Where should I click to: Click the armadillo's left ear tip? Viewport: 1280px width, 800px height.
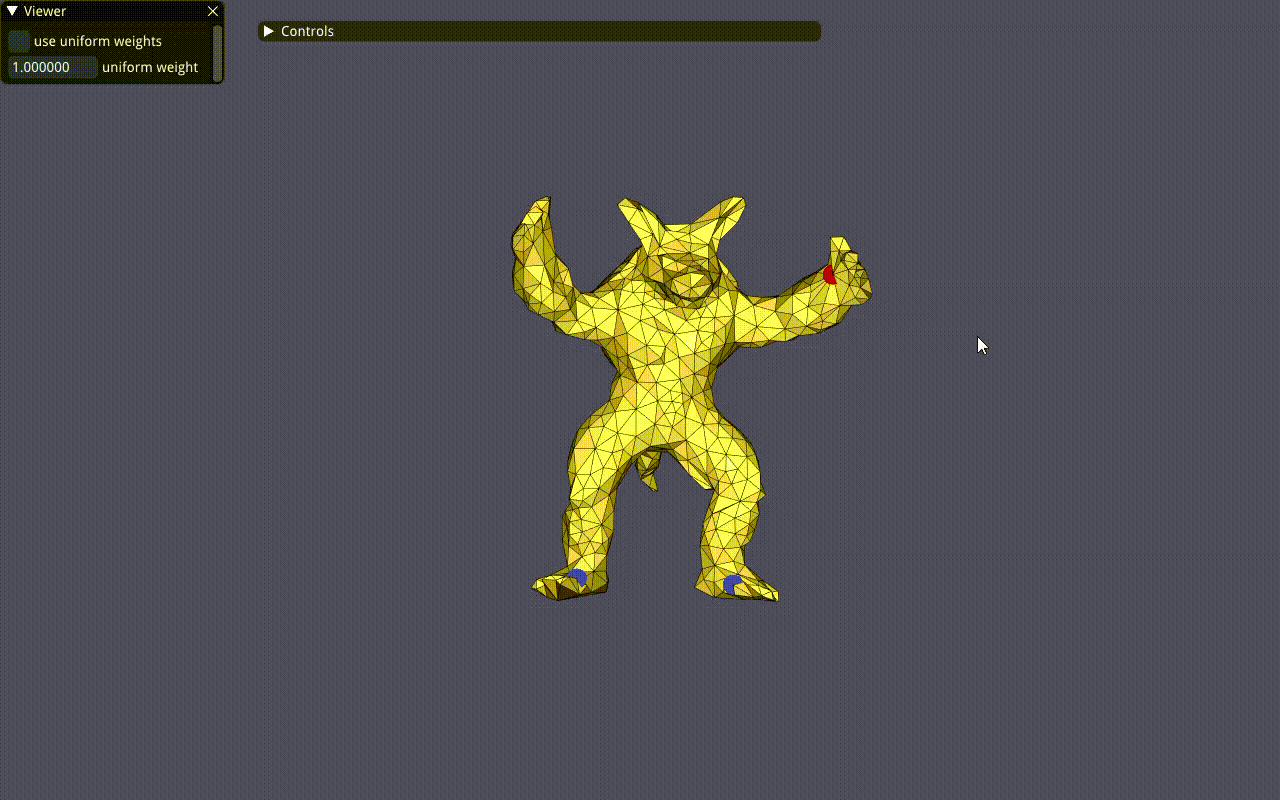pyautogui.click(x=627, y=206)
